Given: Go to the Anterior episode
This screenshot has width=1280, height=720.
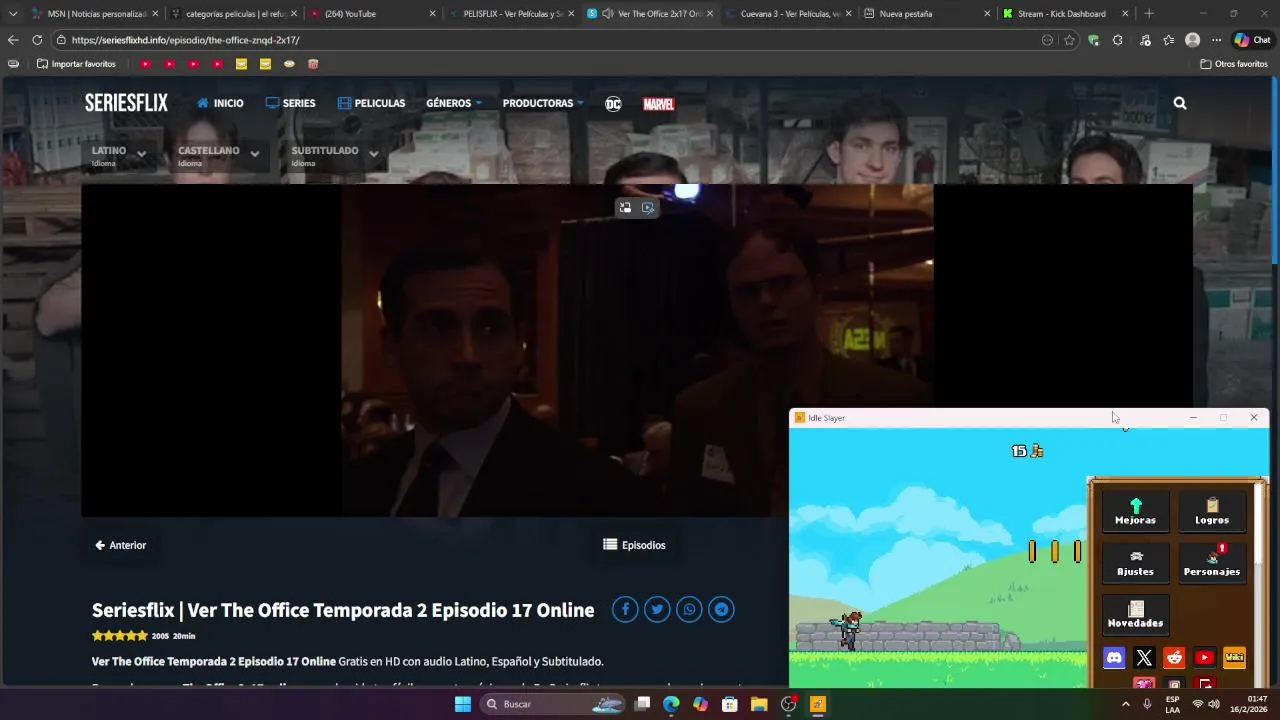Looking at the screenshot, I should click(121, 545).
